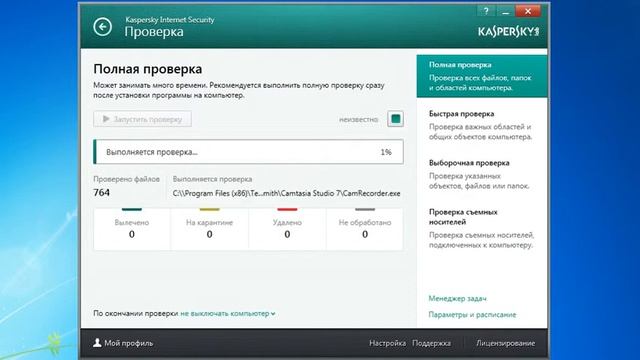Viewport: 640px width, 360px height.
Task: Click the Kaspersky logo in header
Action: click(509, 31)
